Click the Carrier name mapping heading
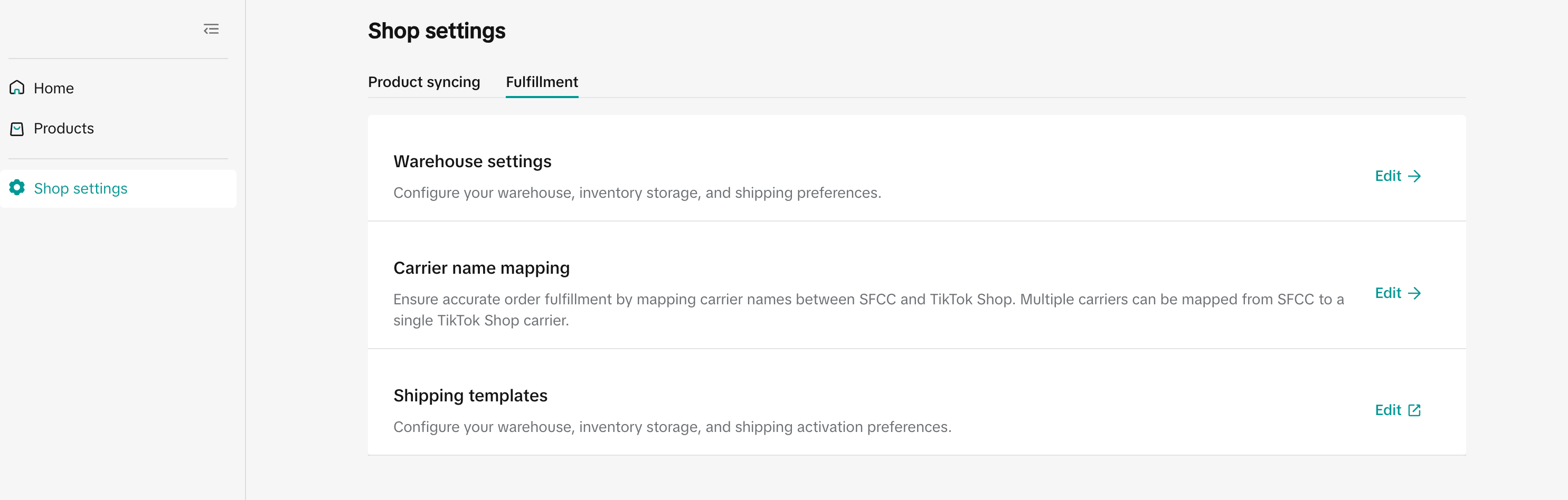The width and height of the screenshot is (1568, 500). (x=481, y=268)
